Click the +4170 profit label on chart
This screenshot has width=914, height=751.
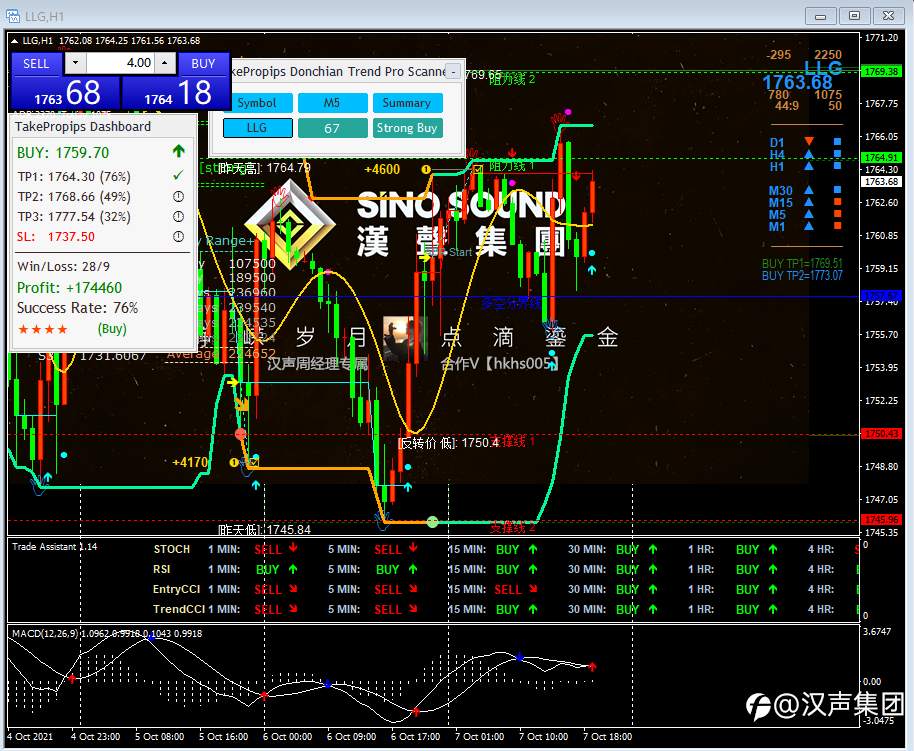point(190,462)
